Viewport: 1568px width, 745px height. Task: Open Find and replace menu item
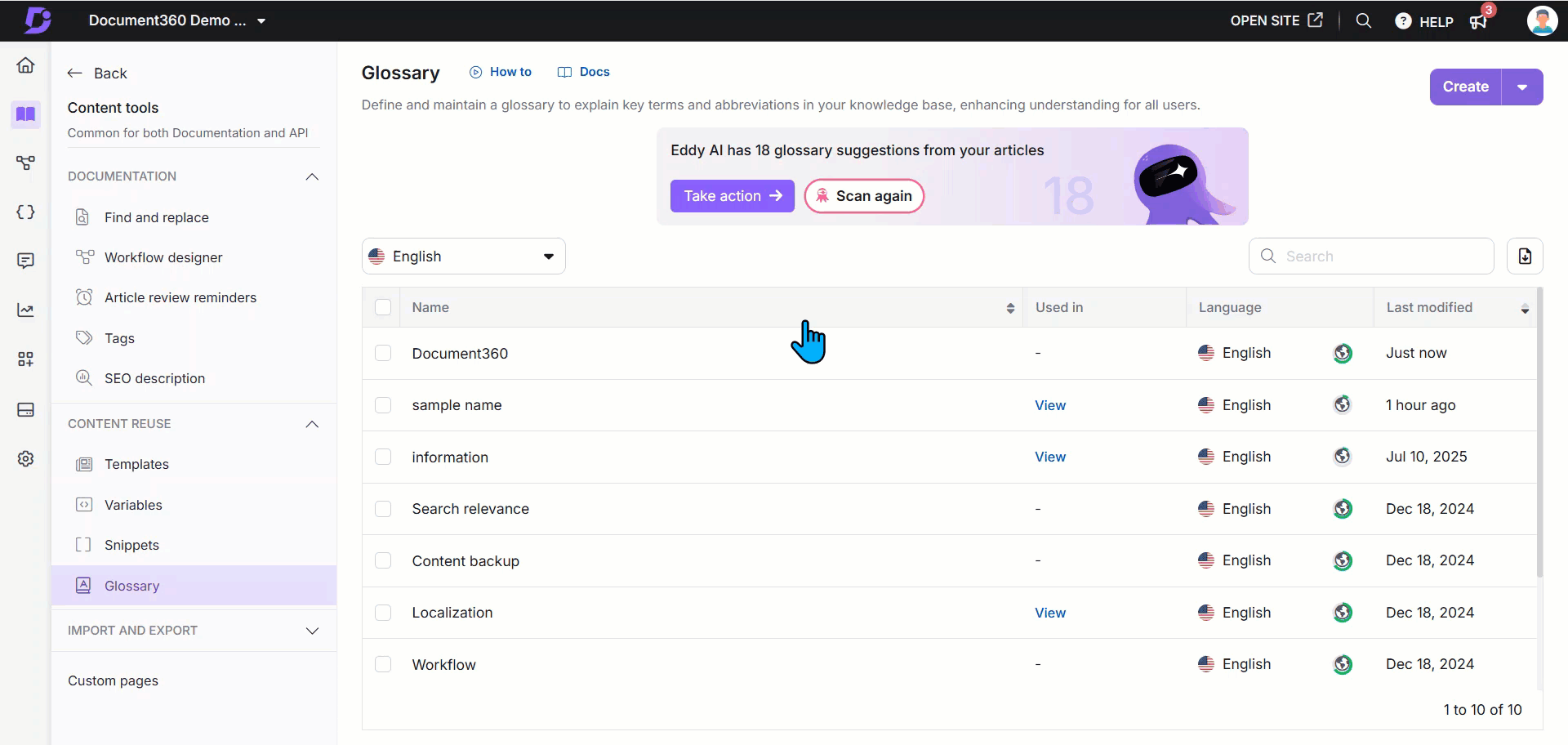(x=194, y=217)
